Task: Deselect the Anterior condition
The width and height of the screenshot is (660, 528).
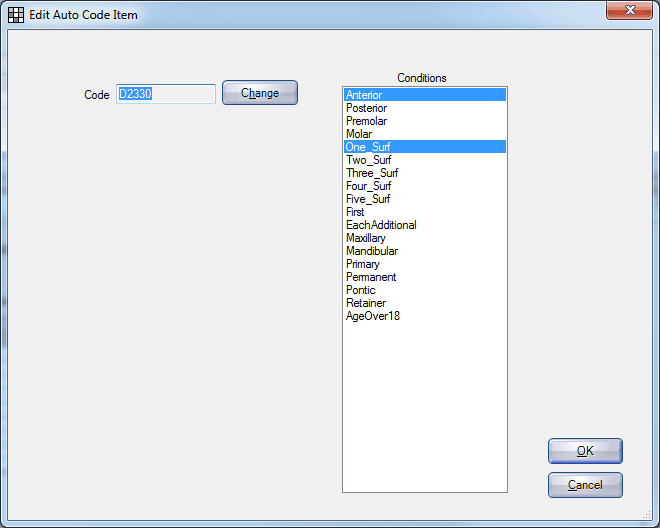Action: [425, 95]
